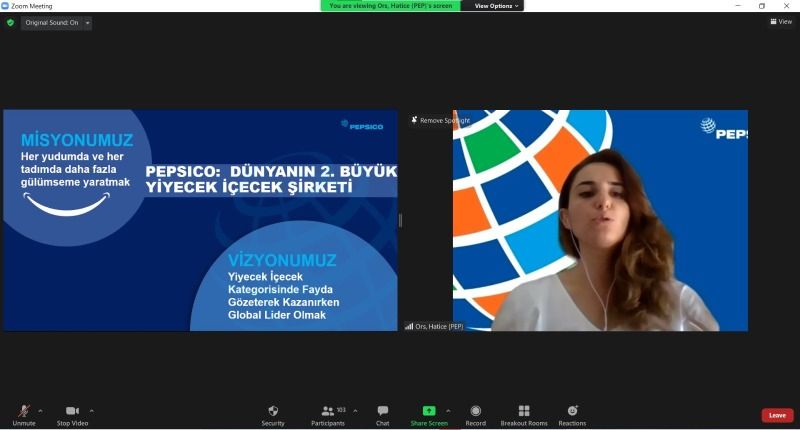
Task: Open the Participants panel
Action: coord(327,414)
